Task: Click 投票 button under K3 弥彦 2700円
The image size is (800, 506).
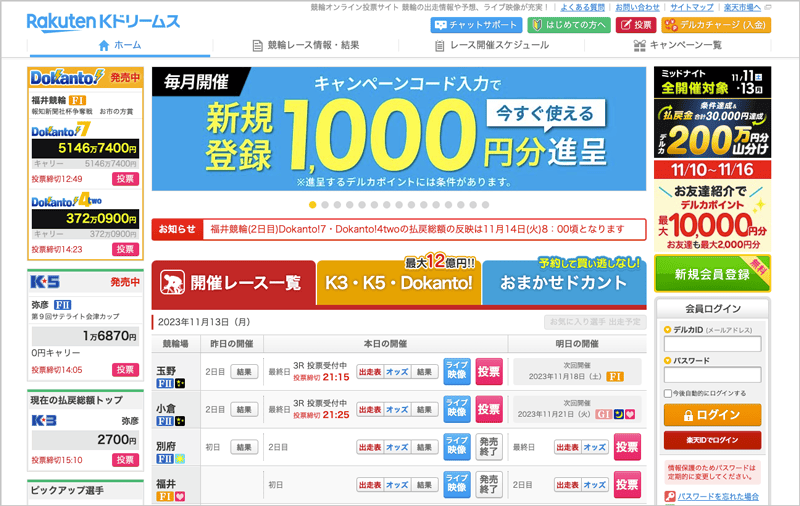Action: 126,460
